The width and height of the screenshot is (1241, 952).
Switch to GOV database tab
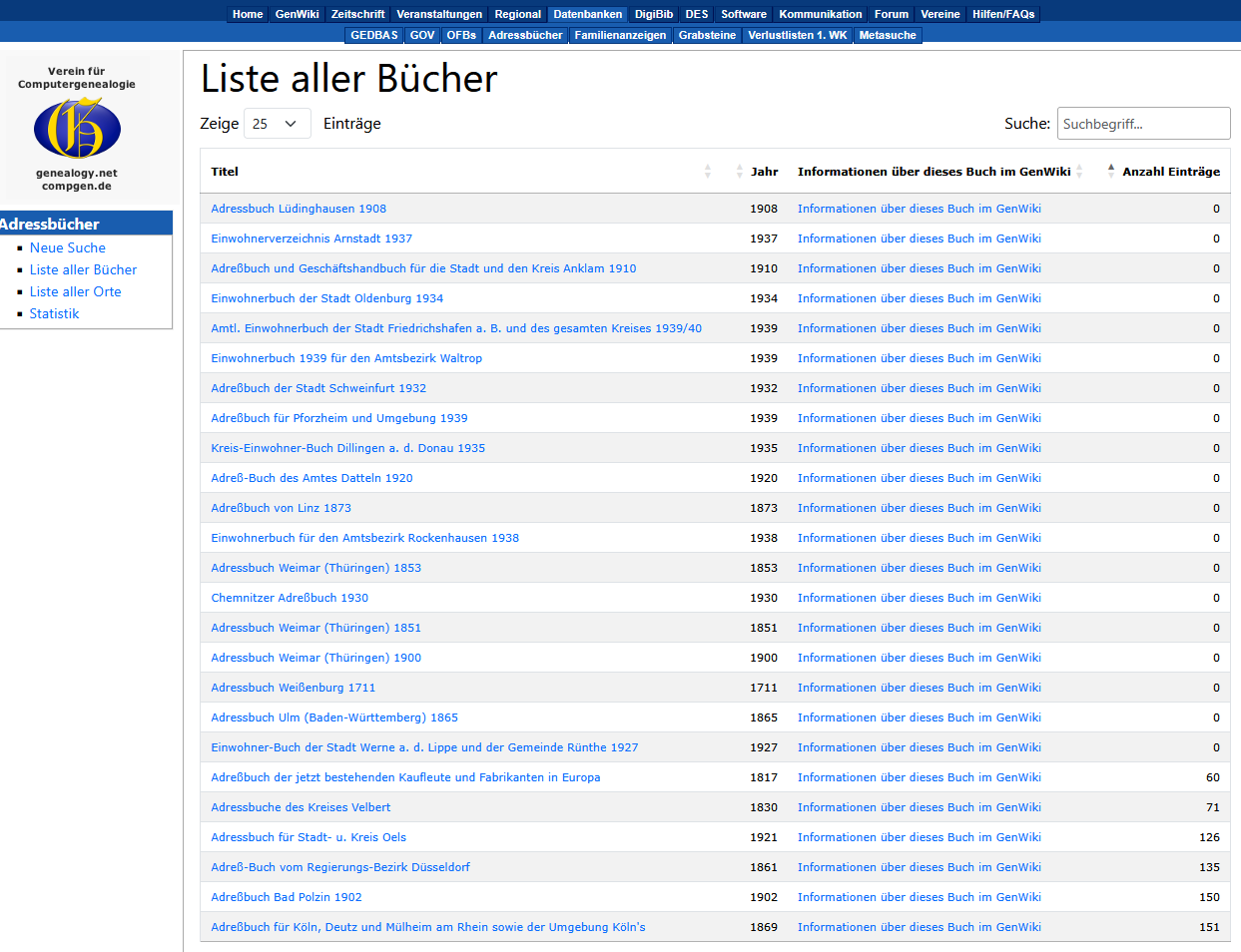coord(422,35)
